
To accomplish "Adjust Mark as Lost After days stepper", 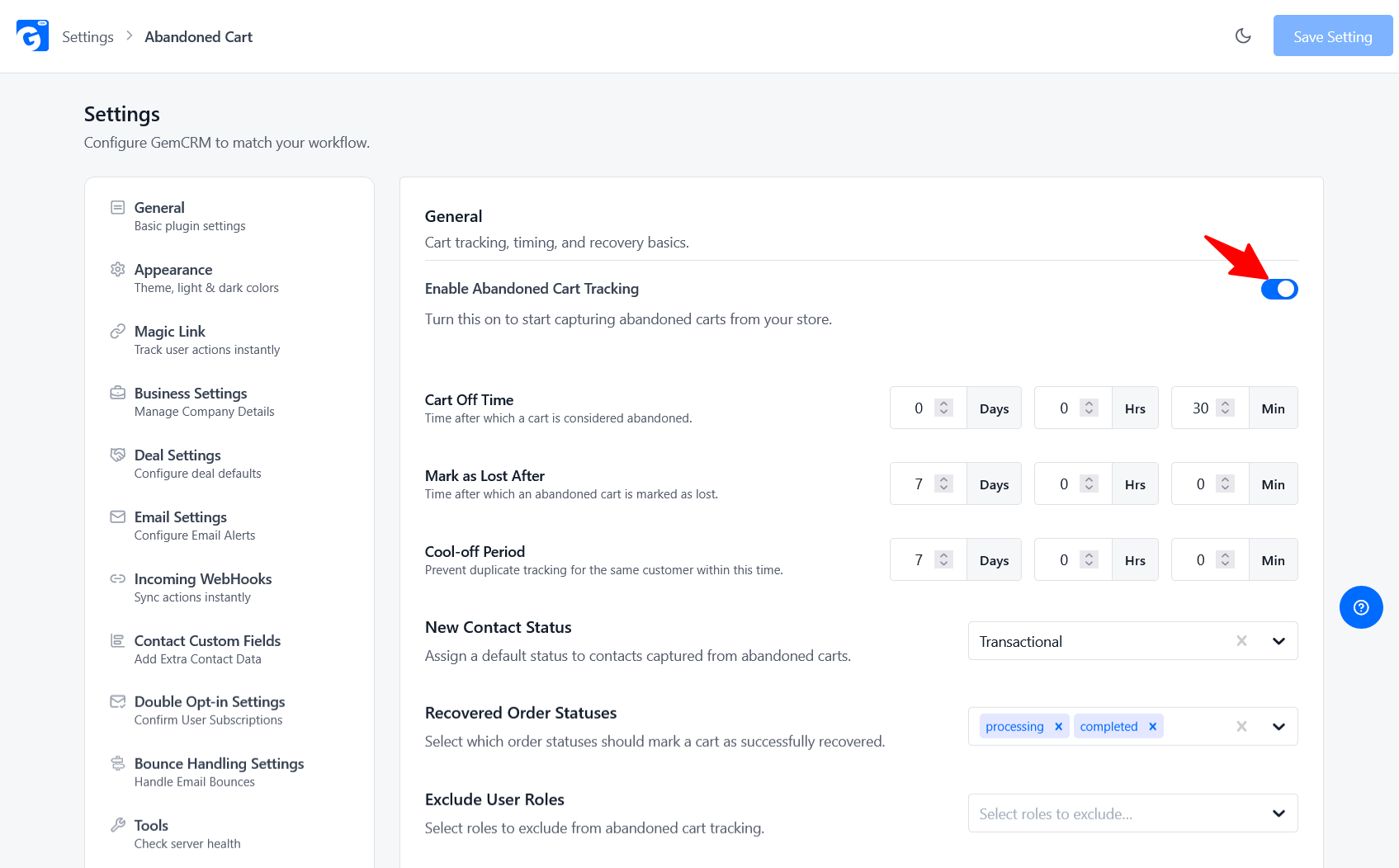I will 944,484.
